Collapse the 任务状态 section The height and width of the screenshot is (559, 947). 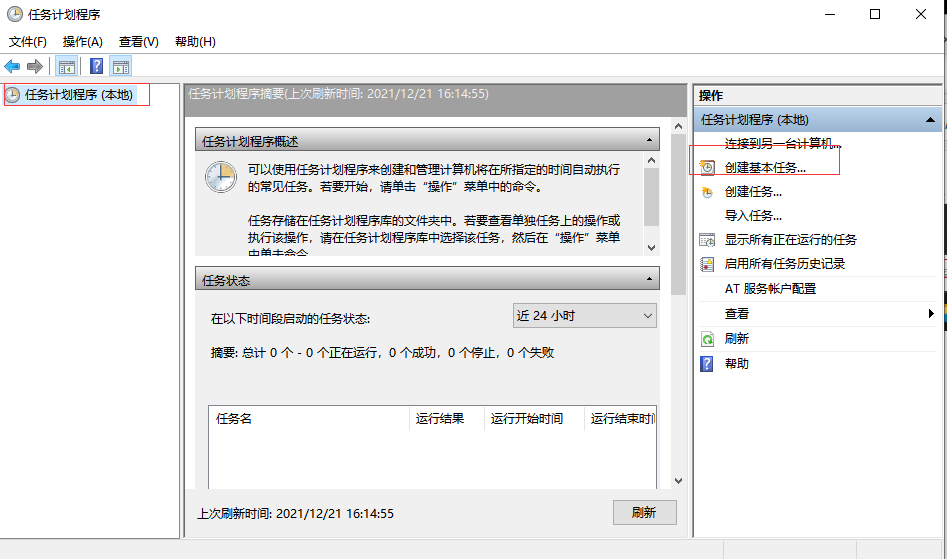(649, 279)
